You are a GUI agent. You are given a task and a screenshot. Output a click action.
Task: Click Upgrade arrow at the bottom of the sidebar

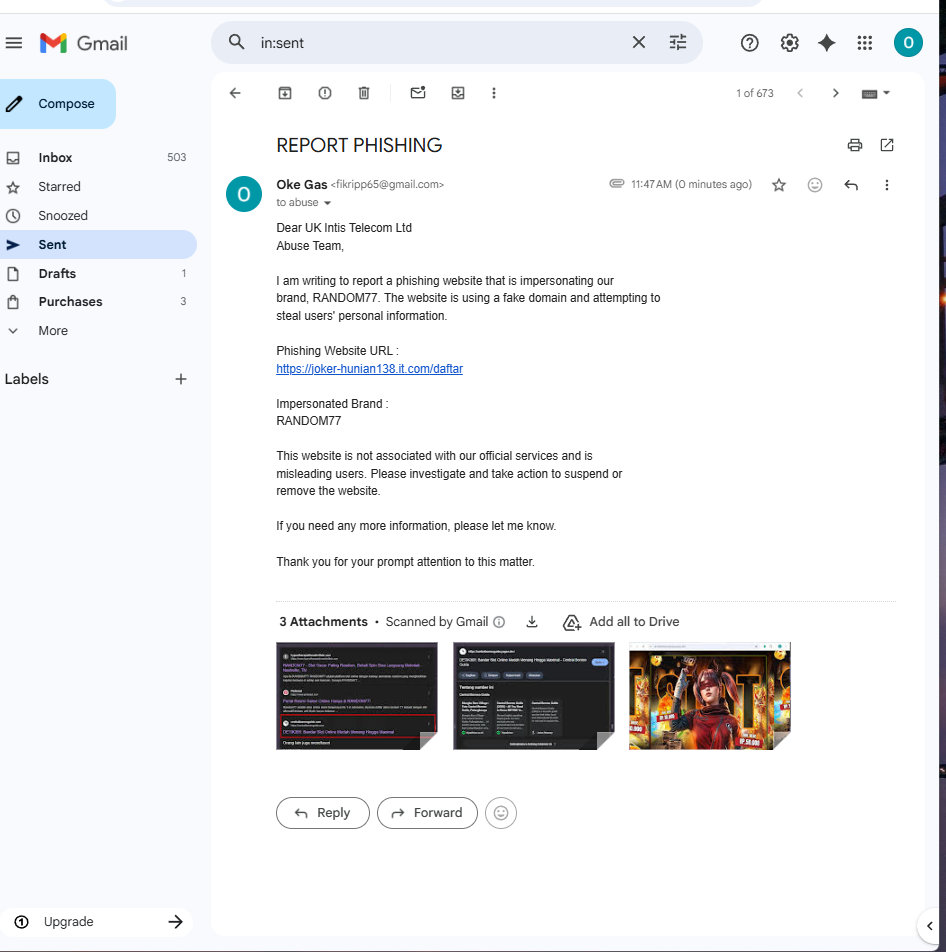click(175, 922)
